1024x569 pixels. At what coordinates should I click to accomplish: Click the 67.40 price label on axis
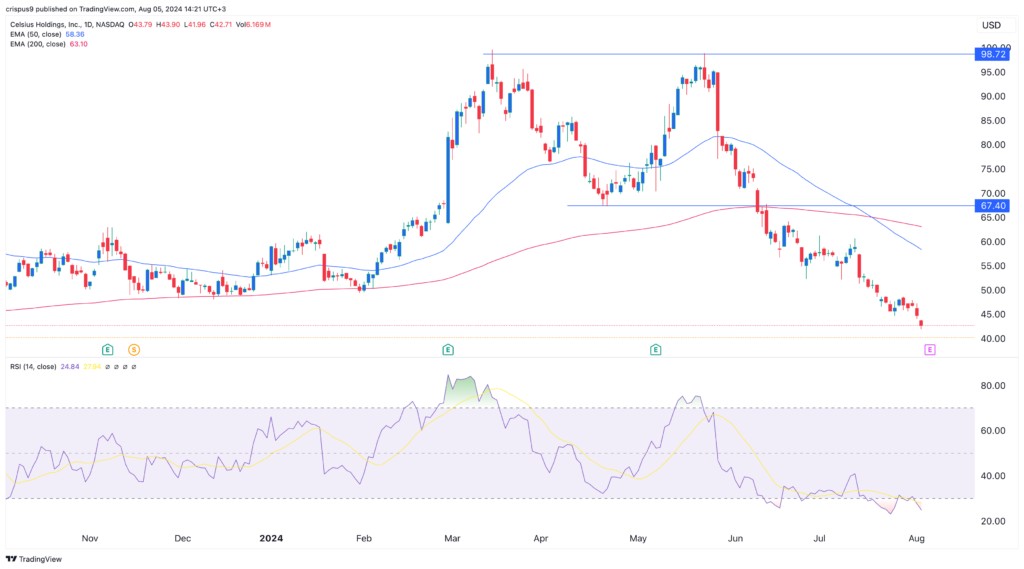pos(991,206)
